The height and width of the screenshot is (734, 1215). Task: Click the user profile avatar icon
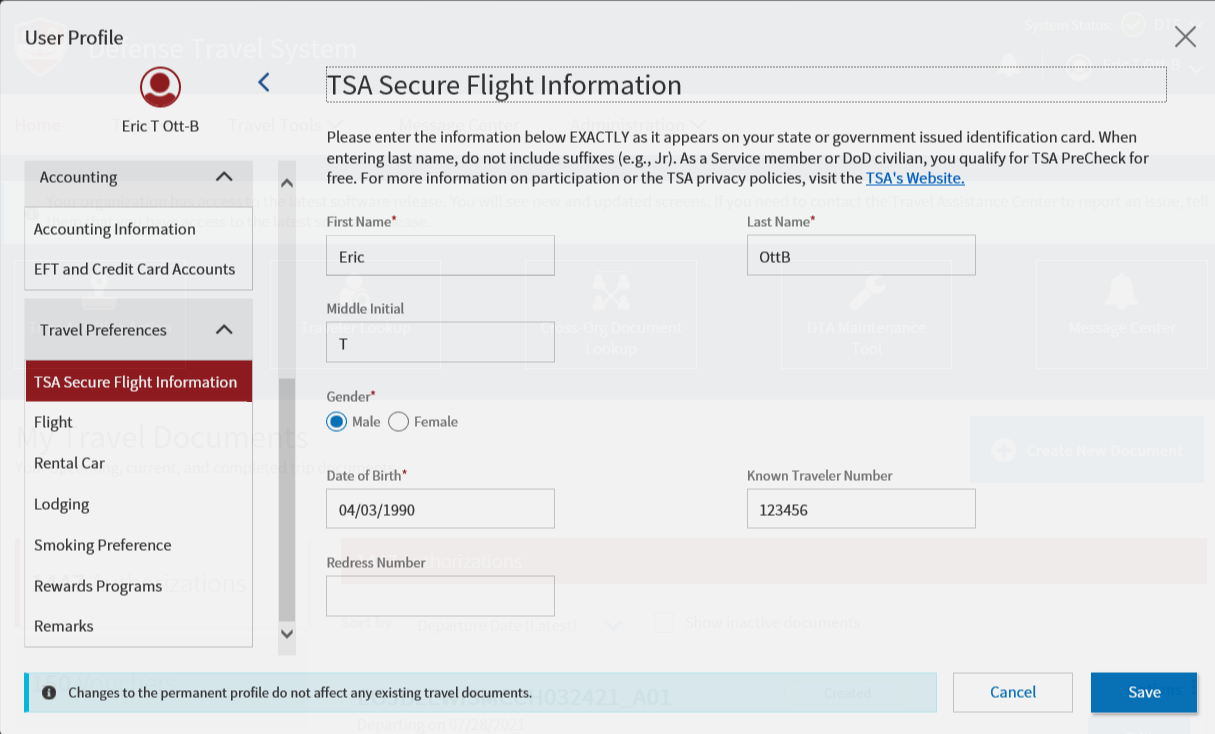point(160,87)
